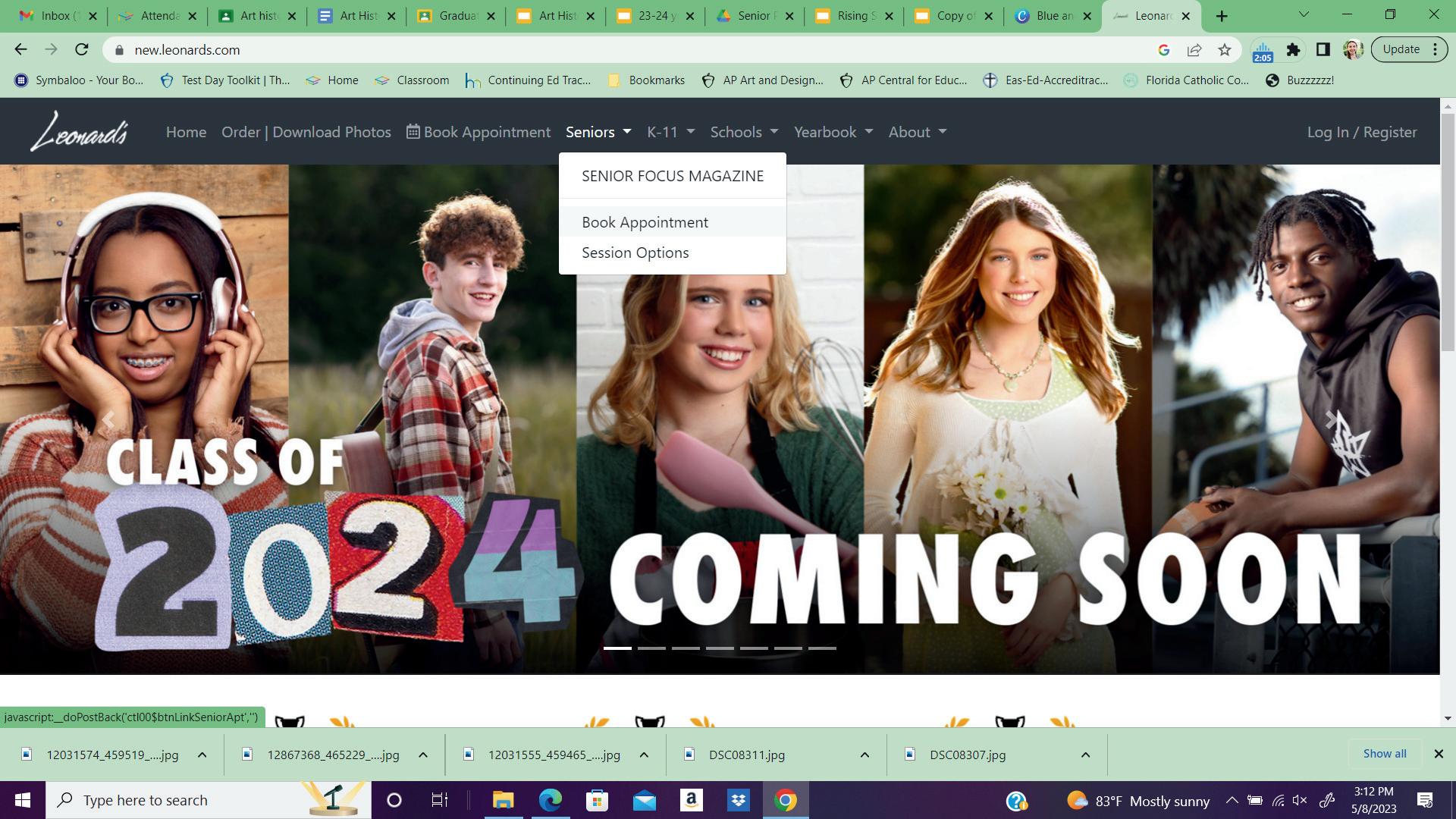Open the Schools dropdown menu

743,132
